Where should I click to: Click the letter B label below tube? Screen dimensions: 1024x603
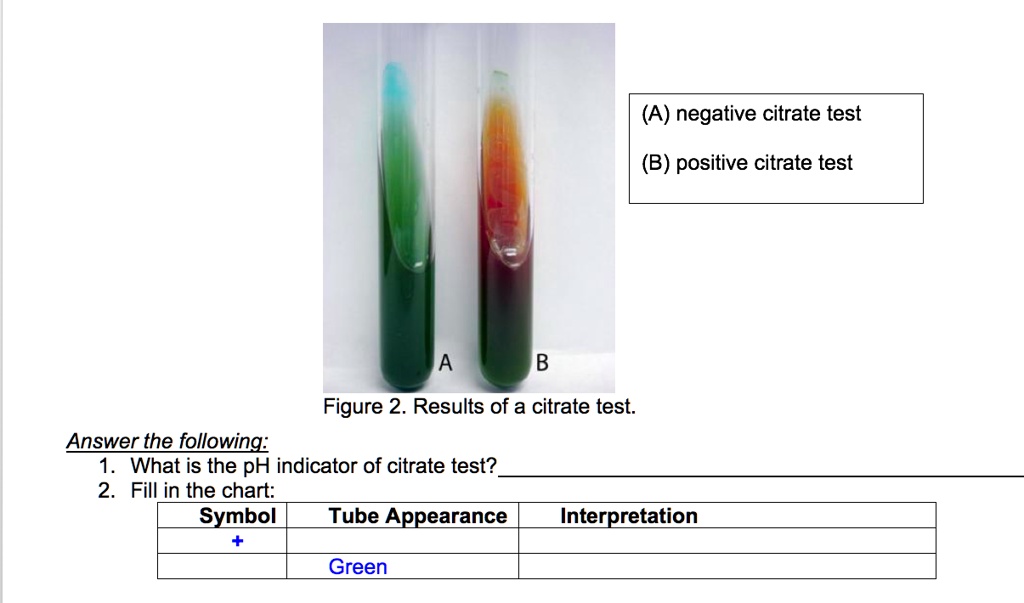coord(542,364)
